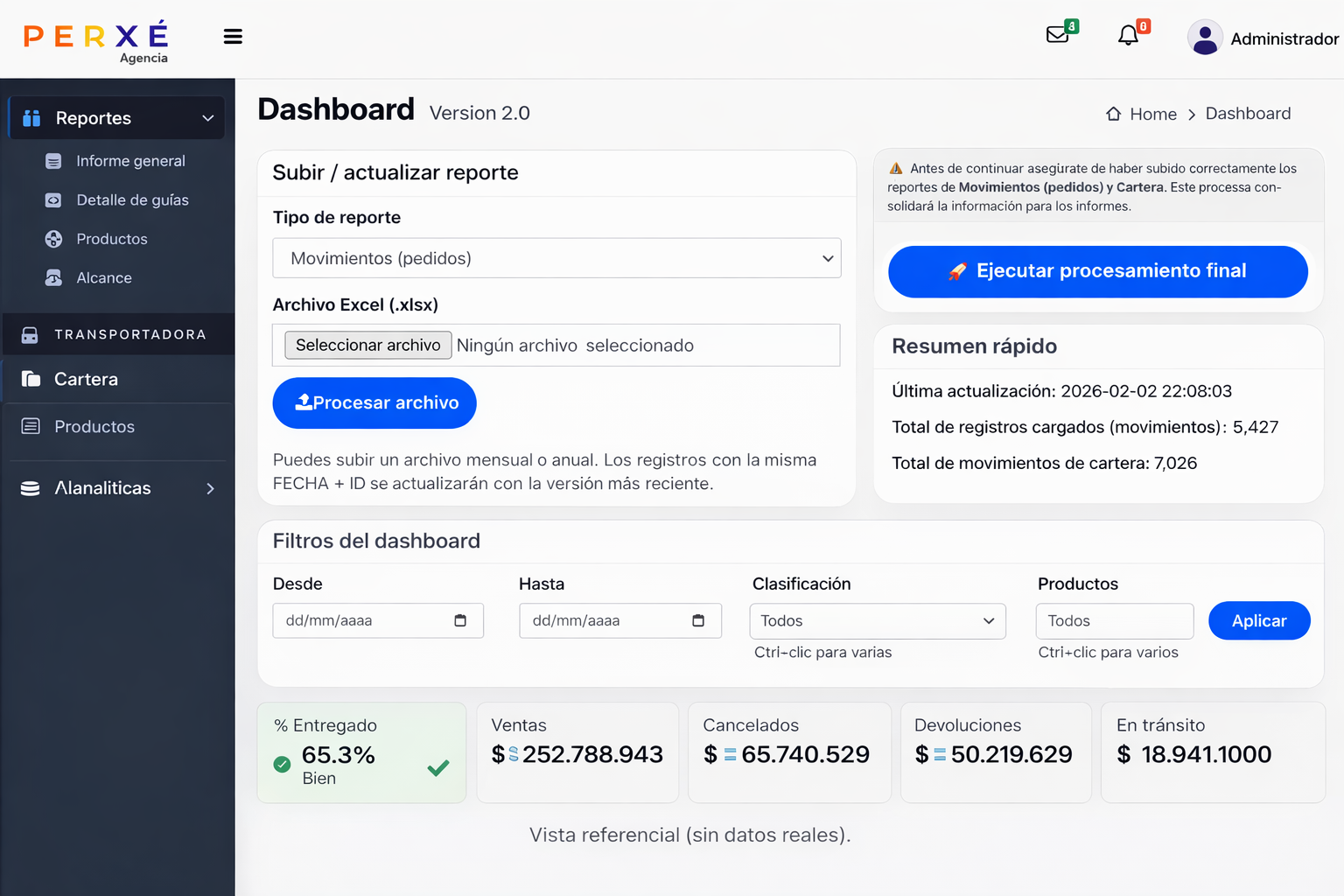Click the Productos filter field
This screenshot has width=1344, height=896.
pyautogui.click(x=1114, y=620)
